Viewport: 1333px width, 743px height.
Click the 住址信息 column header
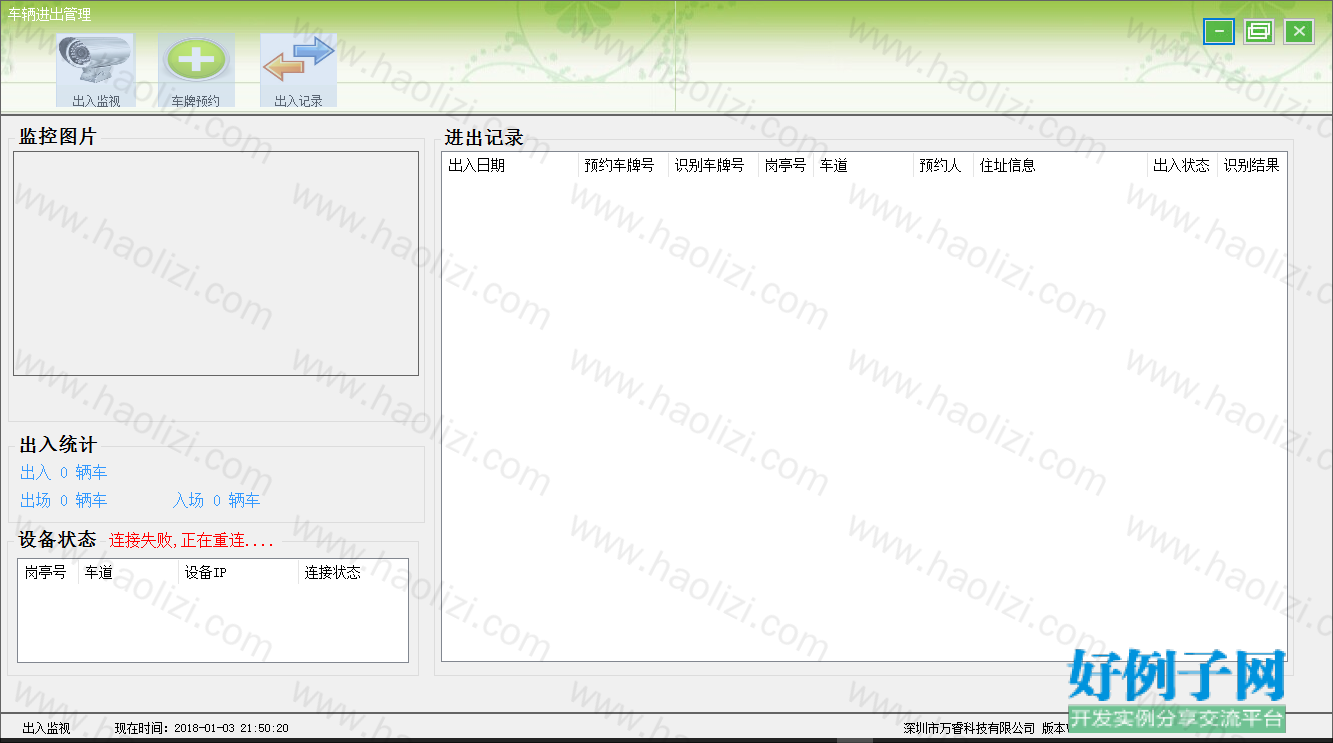click(1060, 166)
